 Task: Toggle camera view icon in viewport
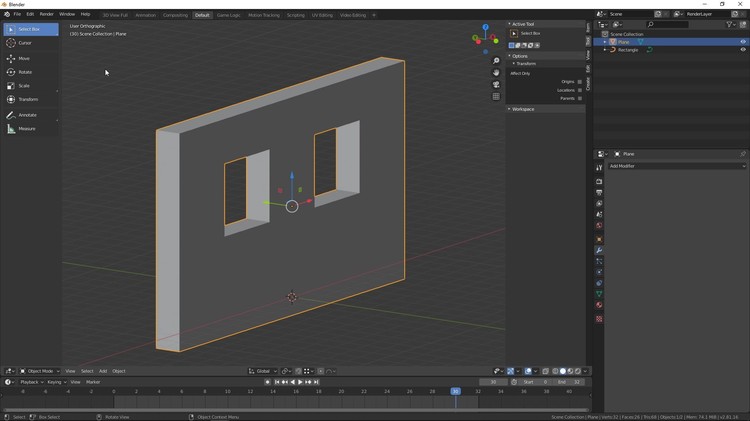point(496,85)
